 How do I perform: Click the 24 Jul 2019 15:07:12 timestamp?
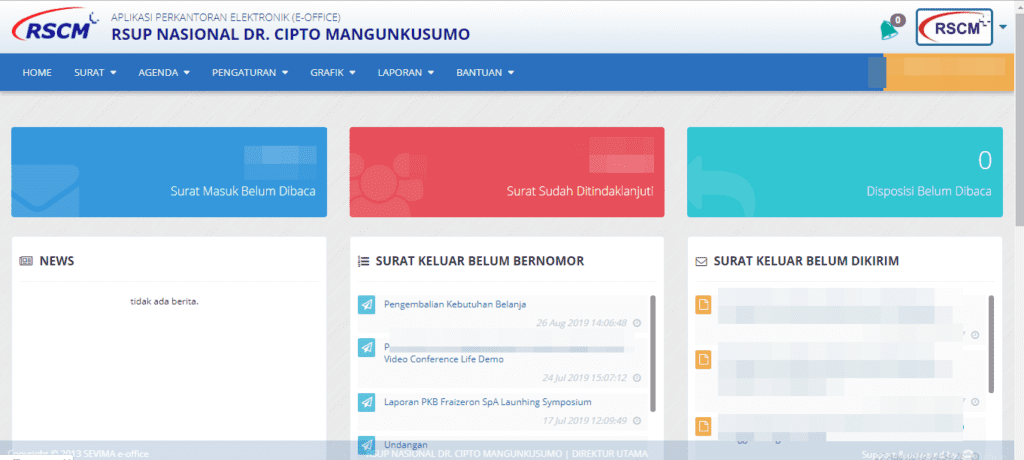point(584,378)
